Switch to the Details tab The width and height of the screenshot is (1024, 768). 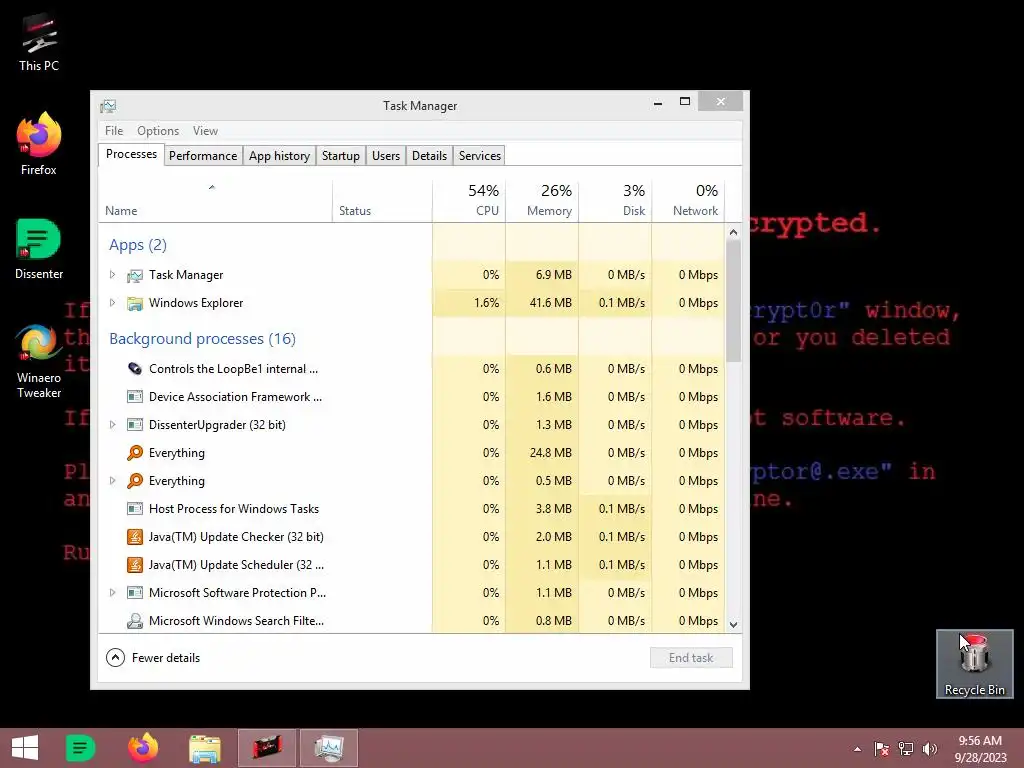coord(429,155)
